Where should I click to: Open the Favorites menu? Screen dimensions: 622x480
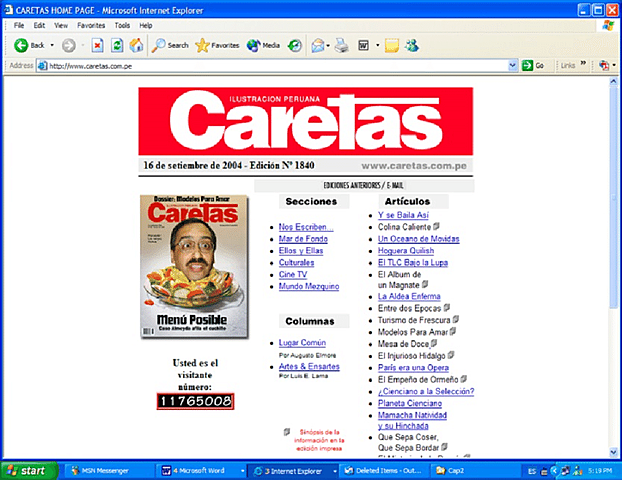point(91,25)
